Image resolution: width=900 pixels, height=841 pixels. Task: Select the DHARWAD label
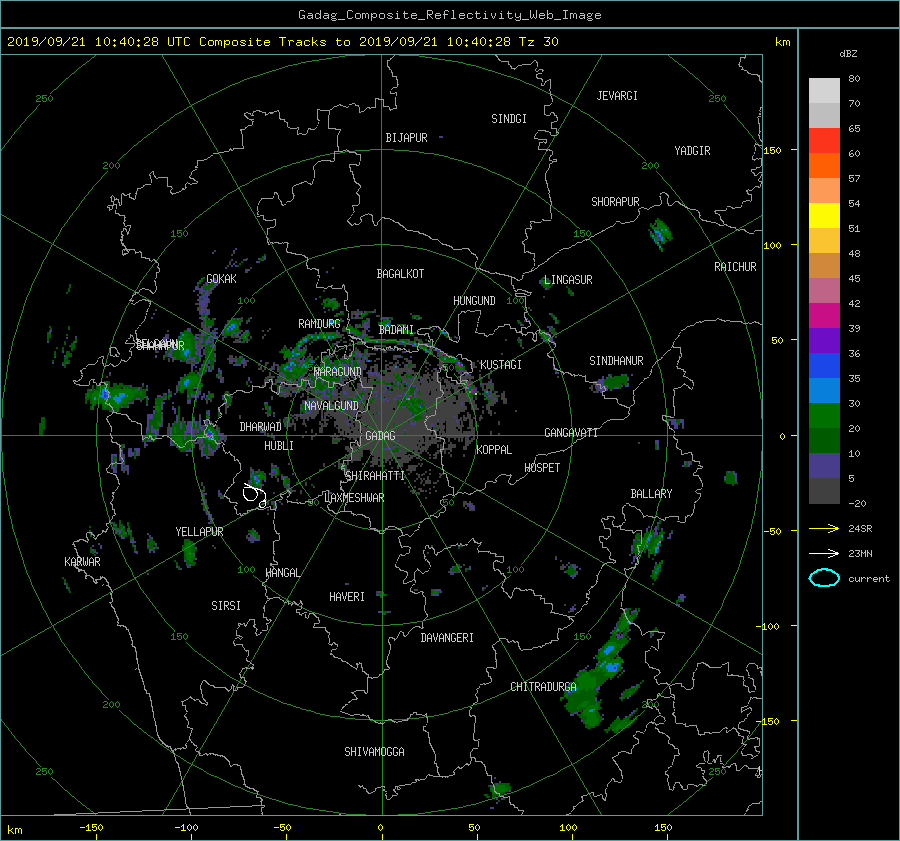click(x=260, y=427)
